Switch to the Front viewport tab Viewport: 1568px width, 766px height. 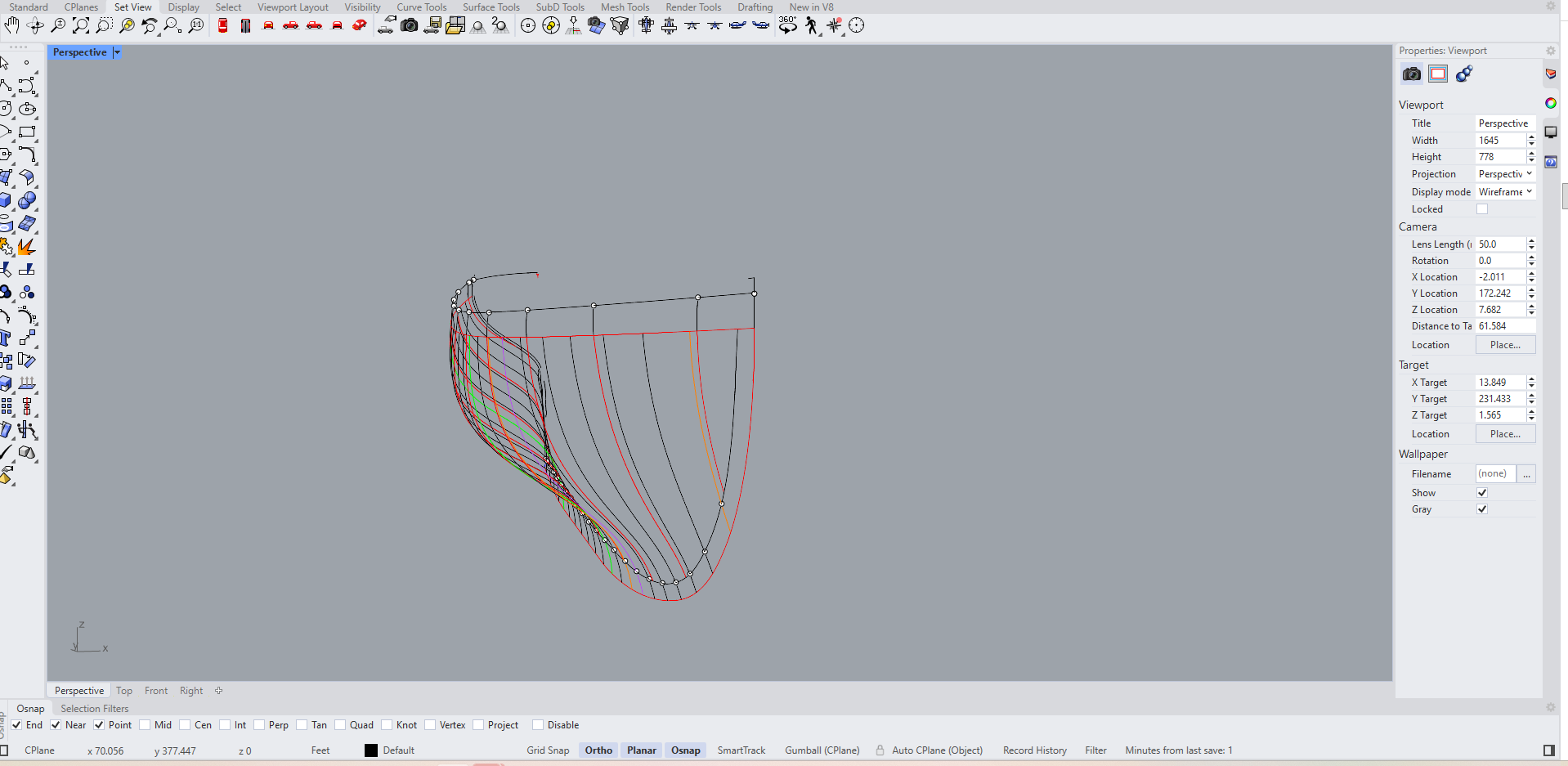(156, 691)
